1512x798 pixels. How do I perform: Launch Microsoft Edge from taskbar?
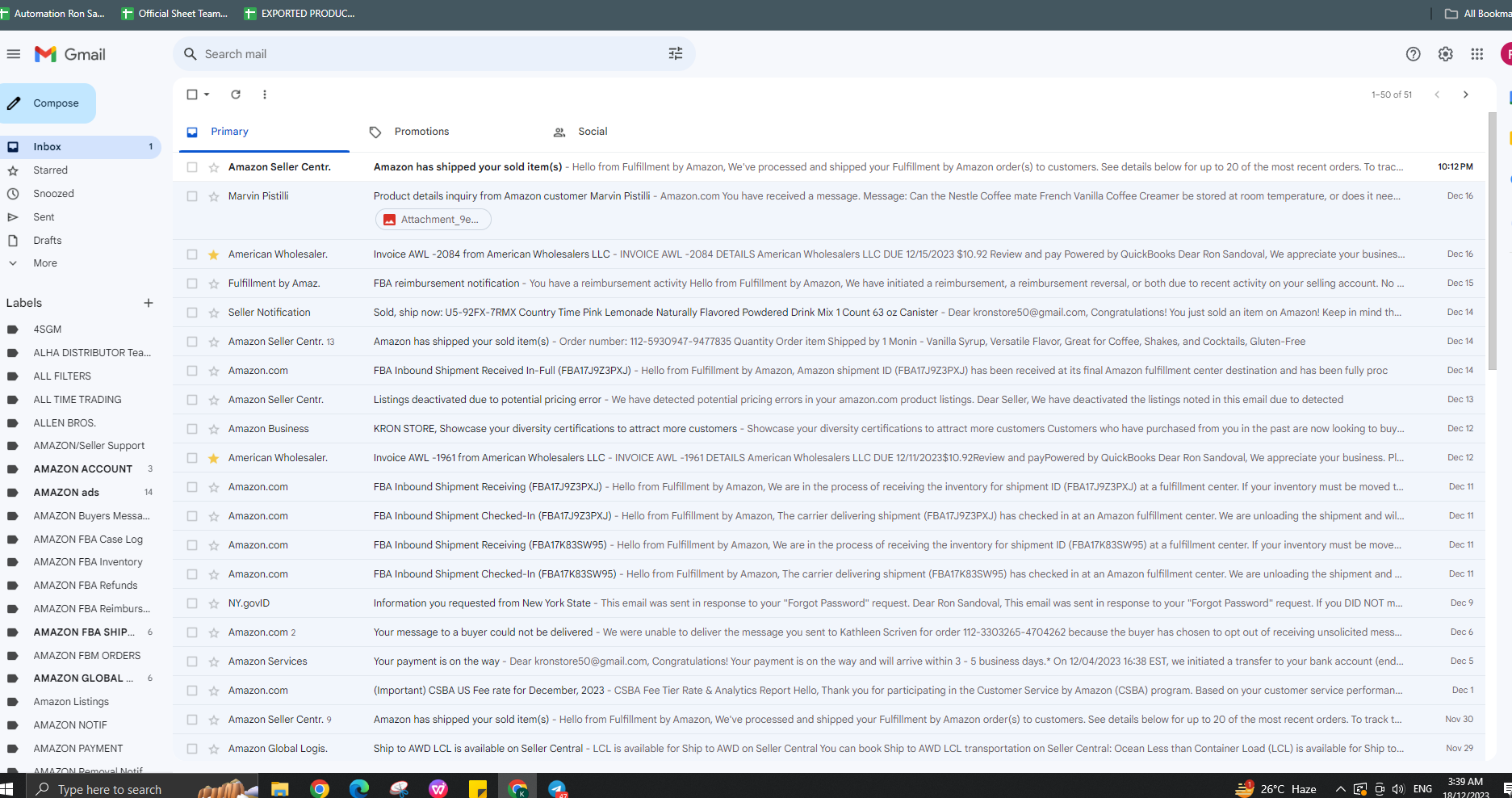[358, 788]
